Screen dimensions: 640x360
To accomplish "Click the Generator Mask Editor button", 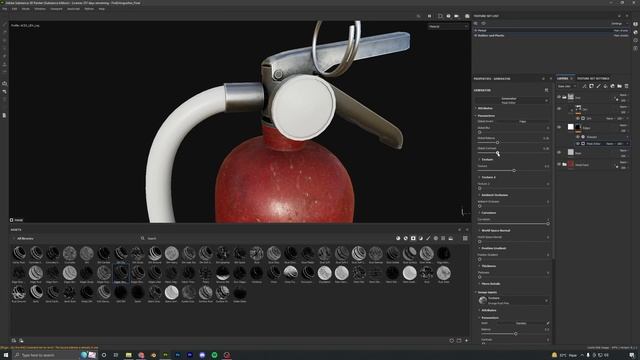I will (x=512, y=100).
